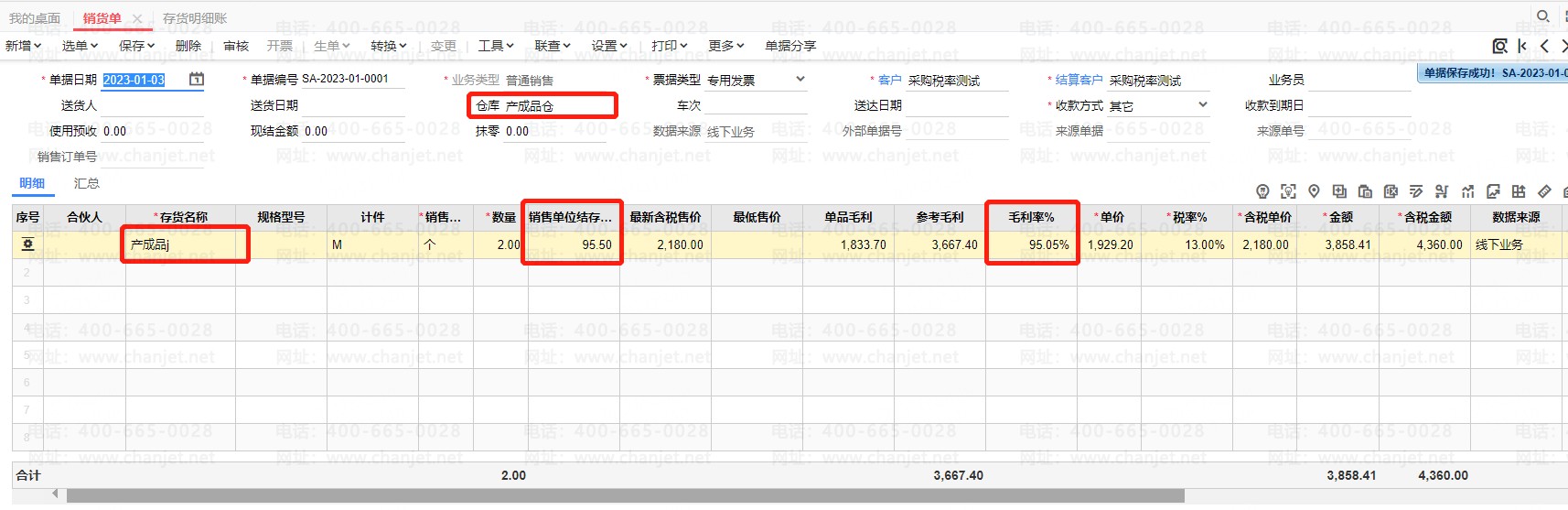Click the 税率% cell 13.00%
Screen dimensions: 1568x510
coord(1187,244)
